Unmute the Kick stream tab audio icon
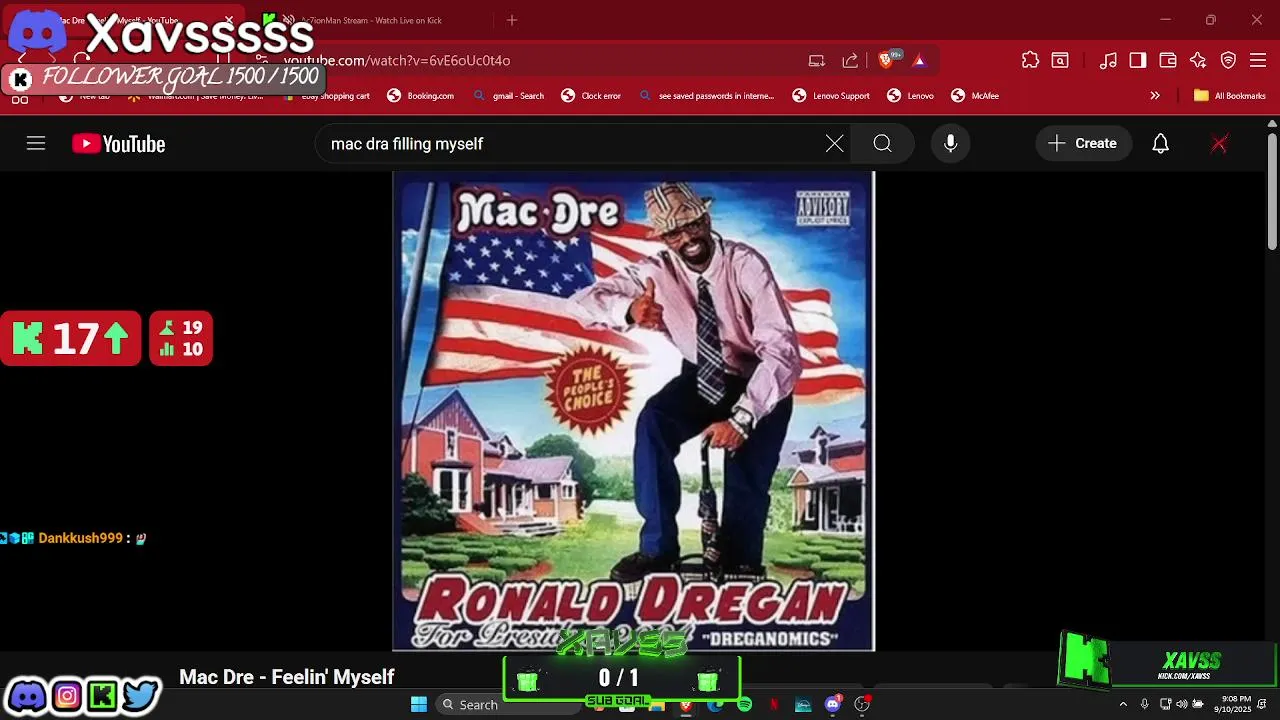1280x720 pixels. point(288,20)
